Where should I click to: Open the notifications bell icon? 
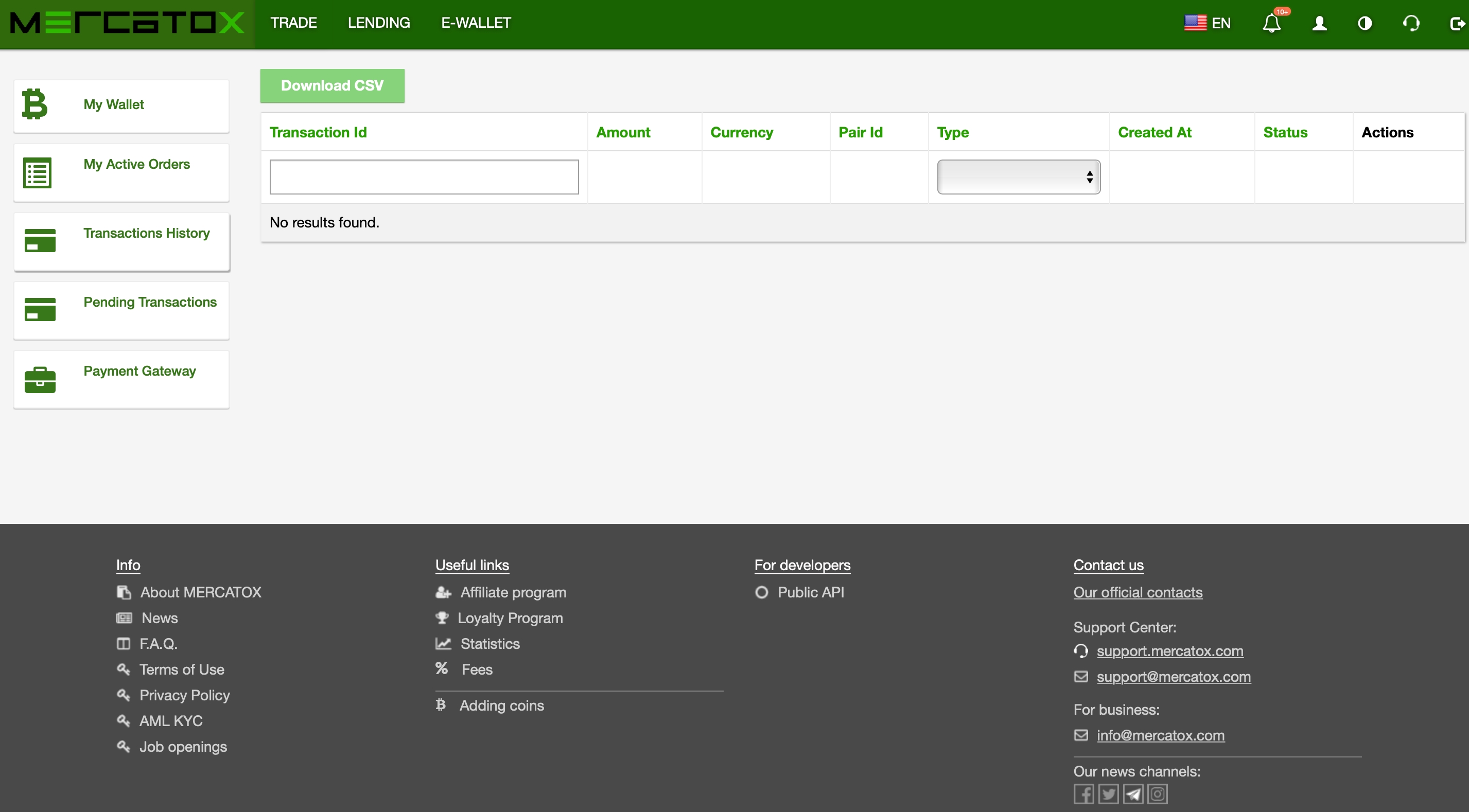click(x=1272, y=23)
